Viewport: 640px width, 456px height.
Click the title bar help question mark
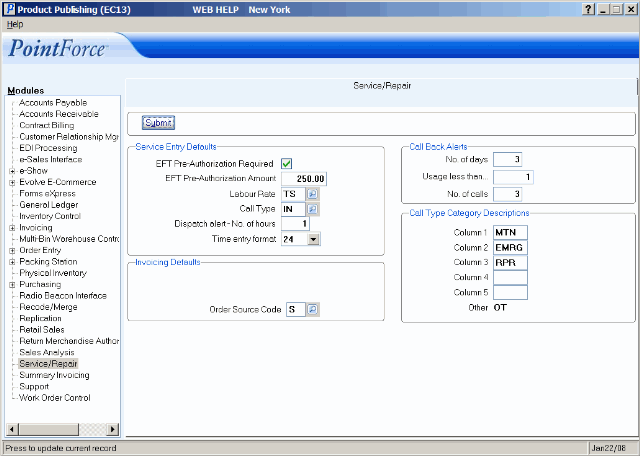tap(588, 9)
